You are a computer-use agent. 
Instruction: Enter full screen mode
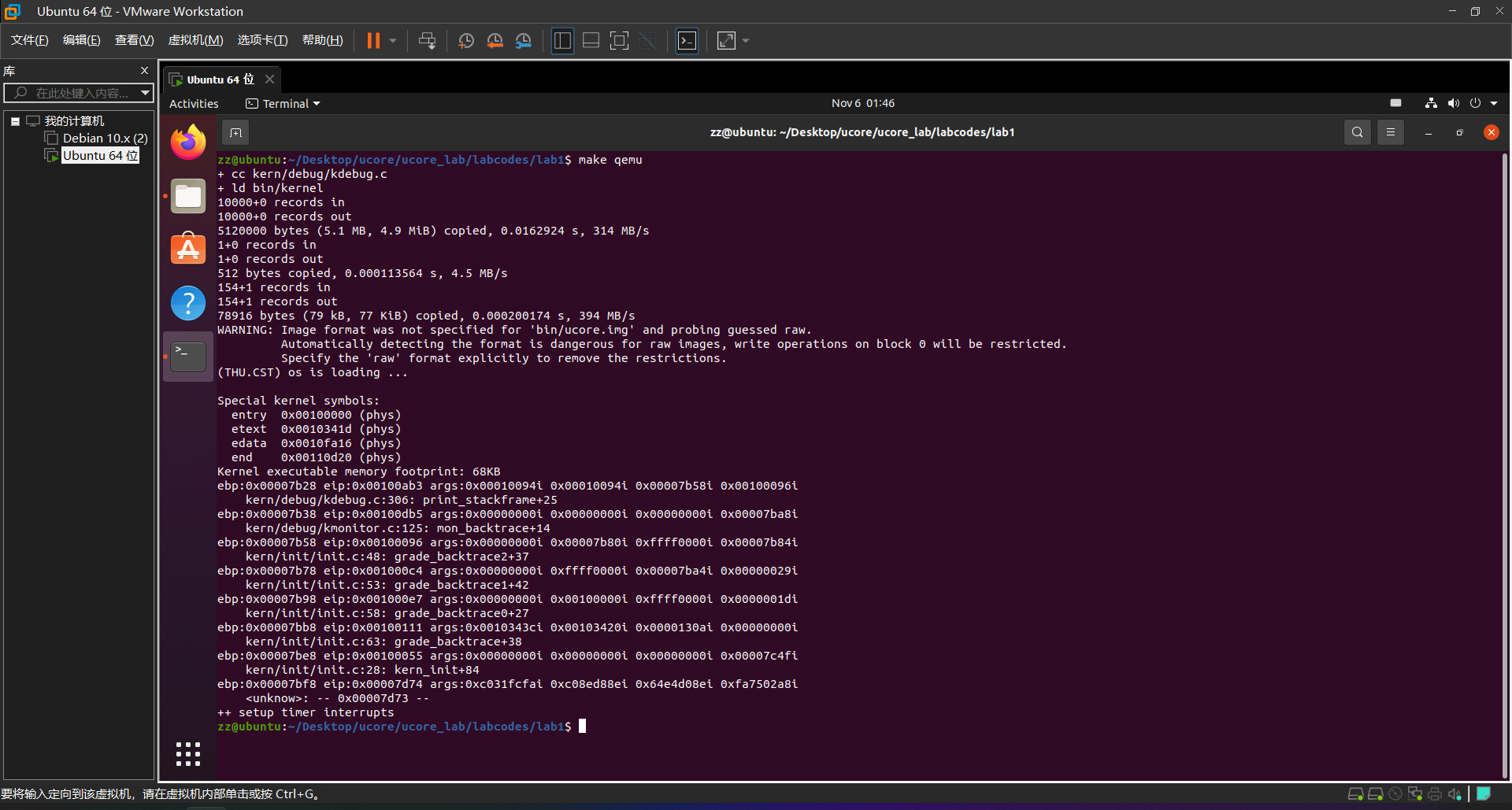[620, 41]
